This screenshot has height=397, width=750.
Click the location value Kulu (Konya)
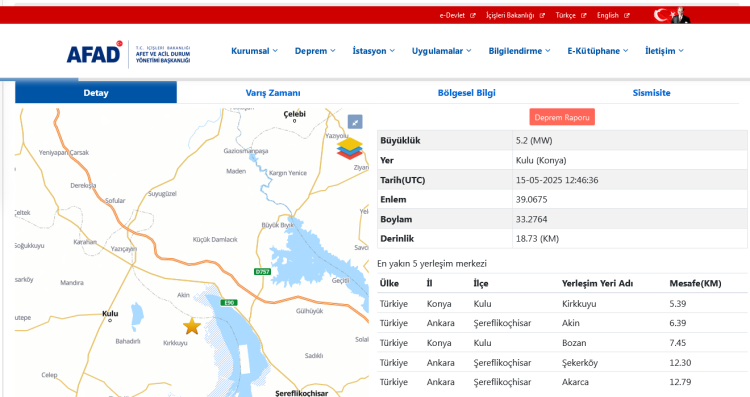click(541, 160)
